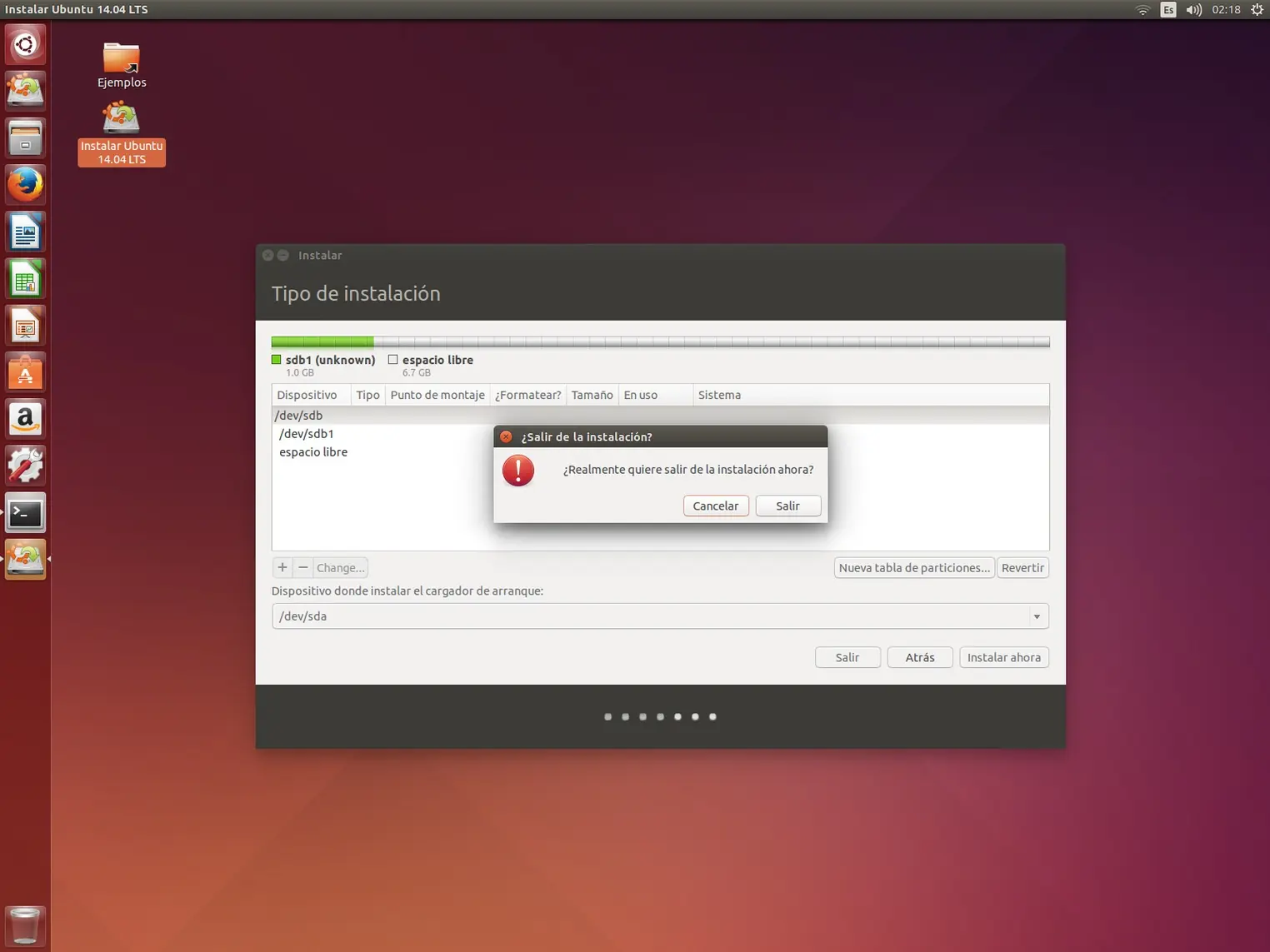Open LibreOffice Impress from the launcher
The image size is (1270, 952).
tap(25, 326)
